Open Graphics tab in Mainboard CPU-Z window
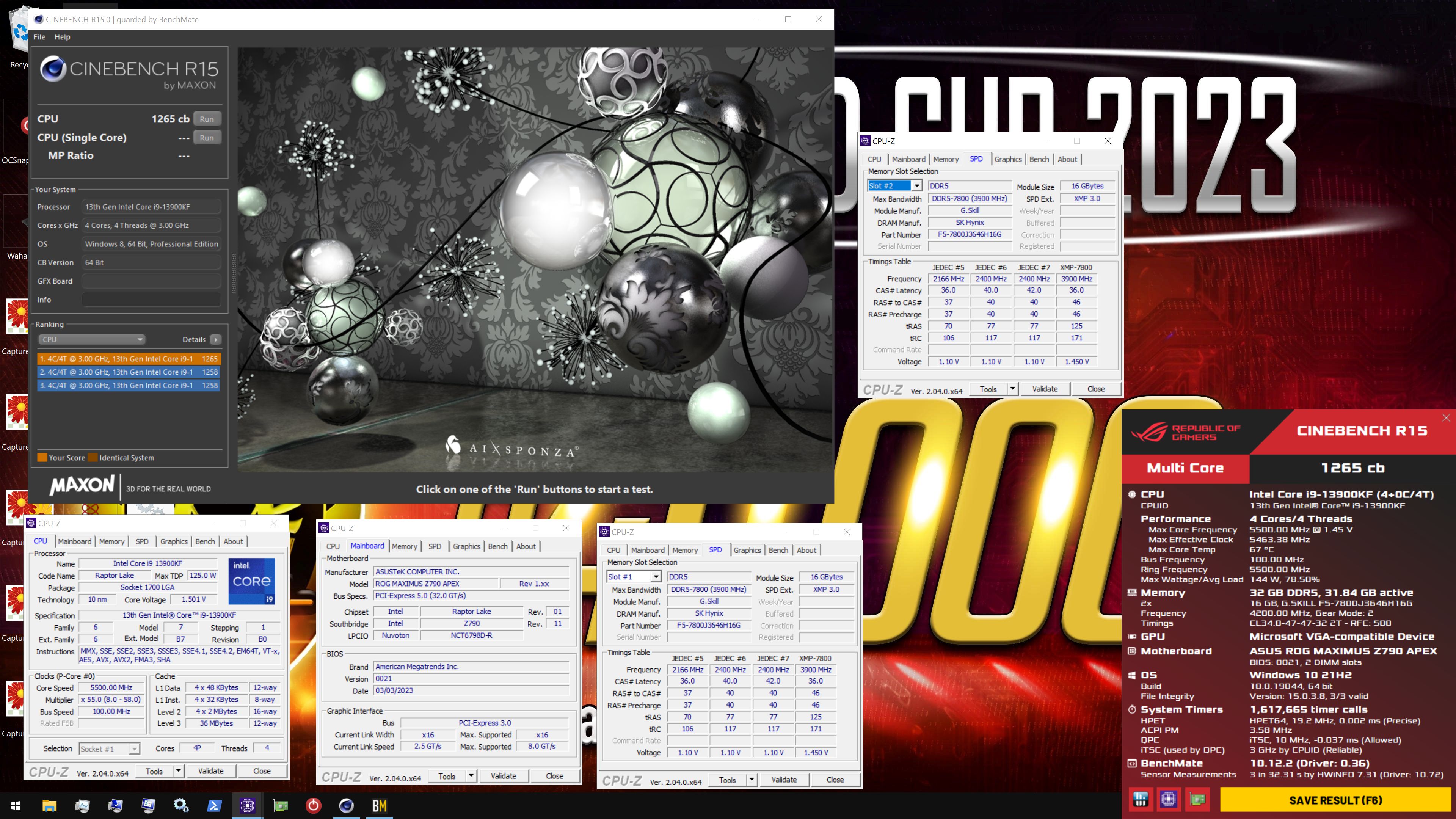This screenshot has height=819, width=1456. [466, 546]
